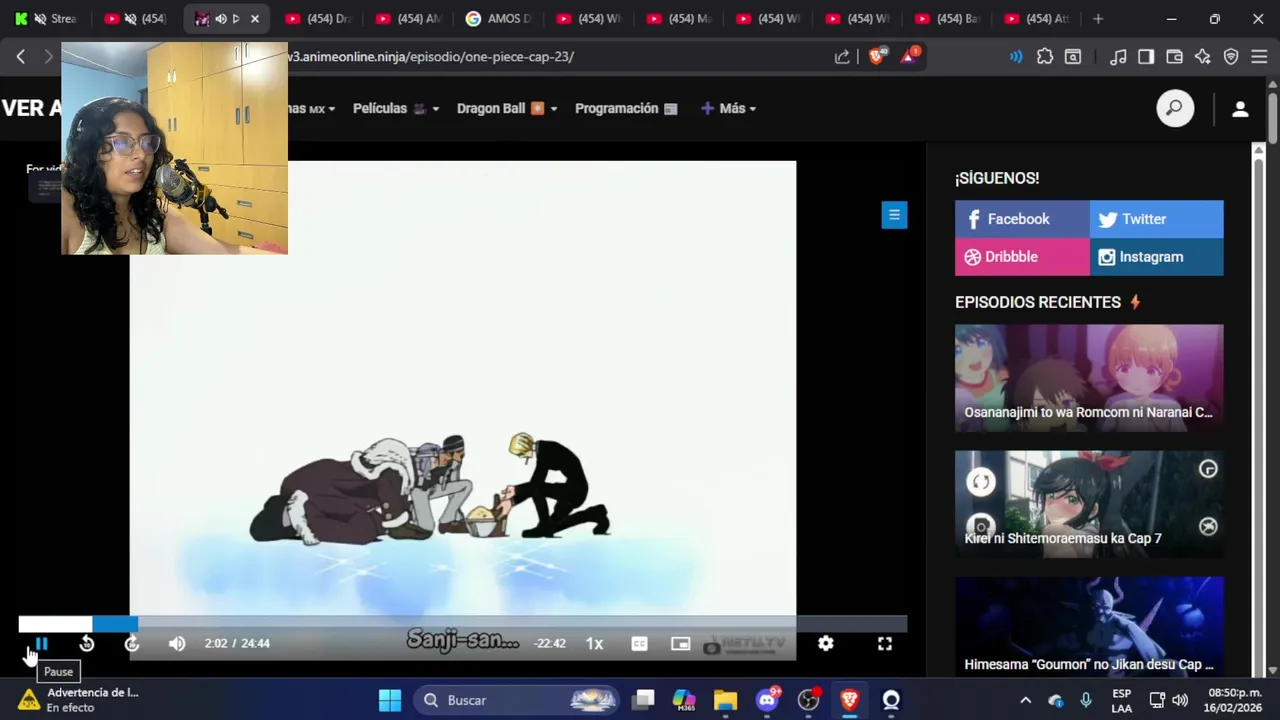The width and height of the screenshot is (1280, 720).
Task: Open the extensions puzzle icon
Action: tap(1045, 57)
